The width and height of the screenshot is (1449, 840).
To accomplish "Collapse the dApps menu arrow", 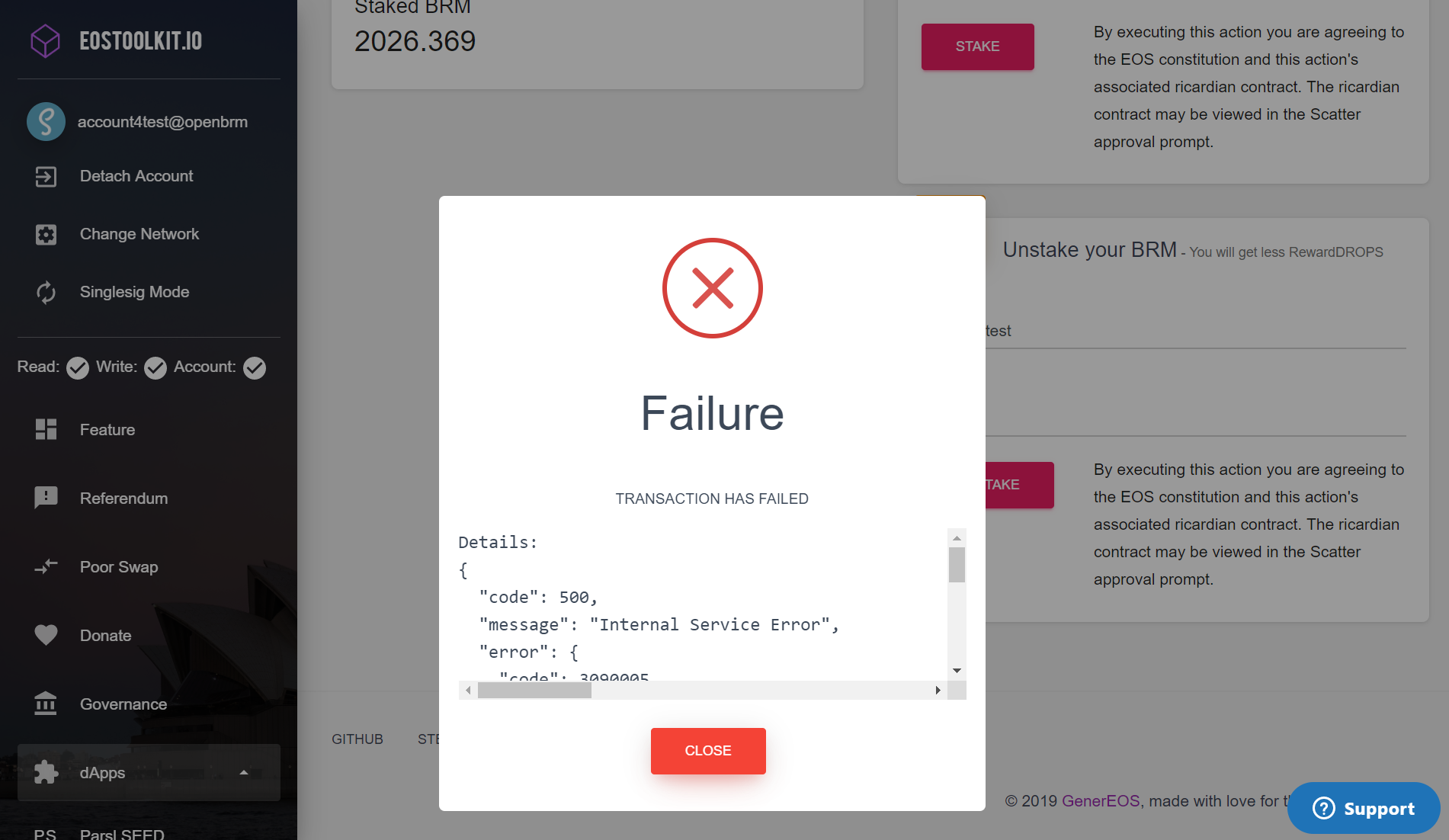I will point(244,773).
